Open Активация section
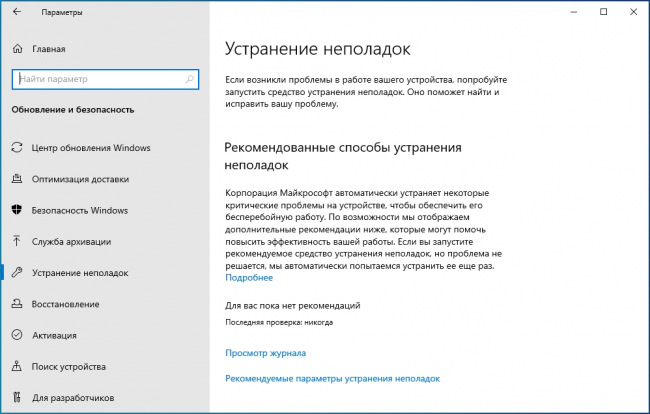 [54, 335]
